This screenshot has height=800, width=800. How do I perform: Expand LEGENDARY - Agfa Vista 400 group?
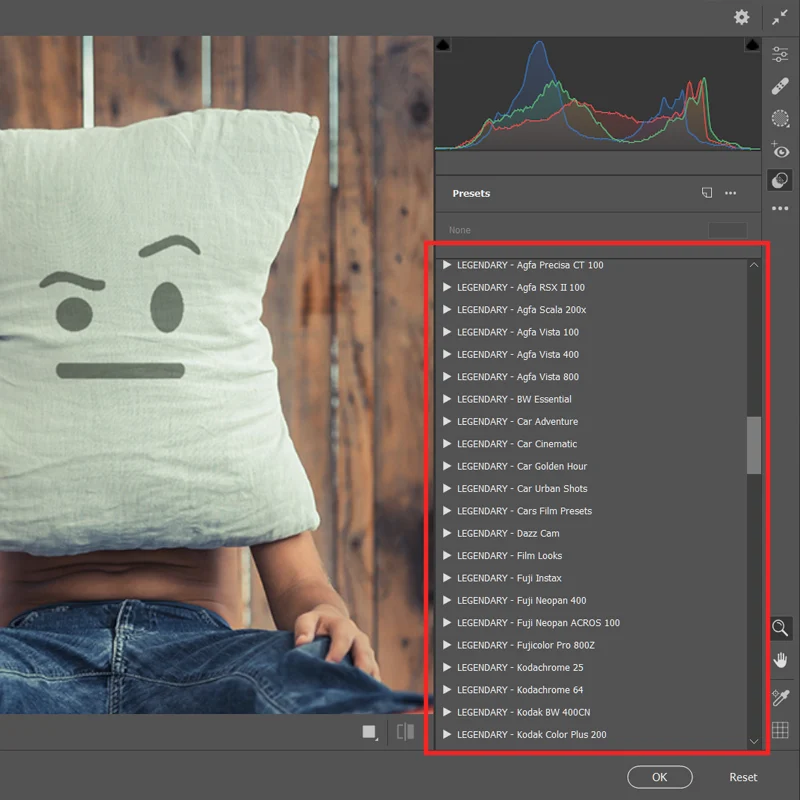[x=447, y=354]
